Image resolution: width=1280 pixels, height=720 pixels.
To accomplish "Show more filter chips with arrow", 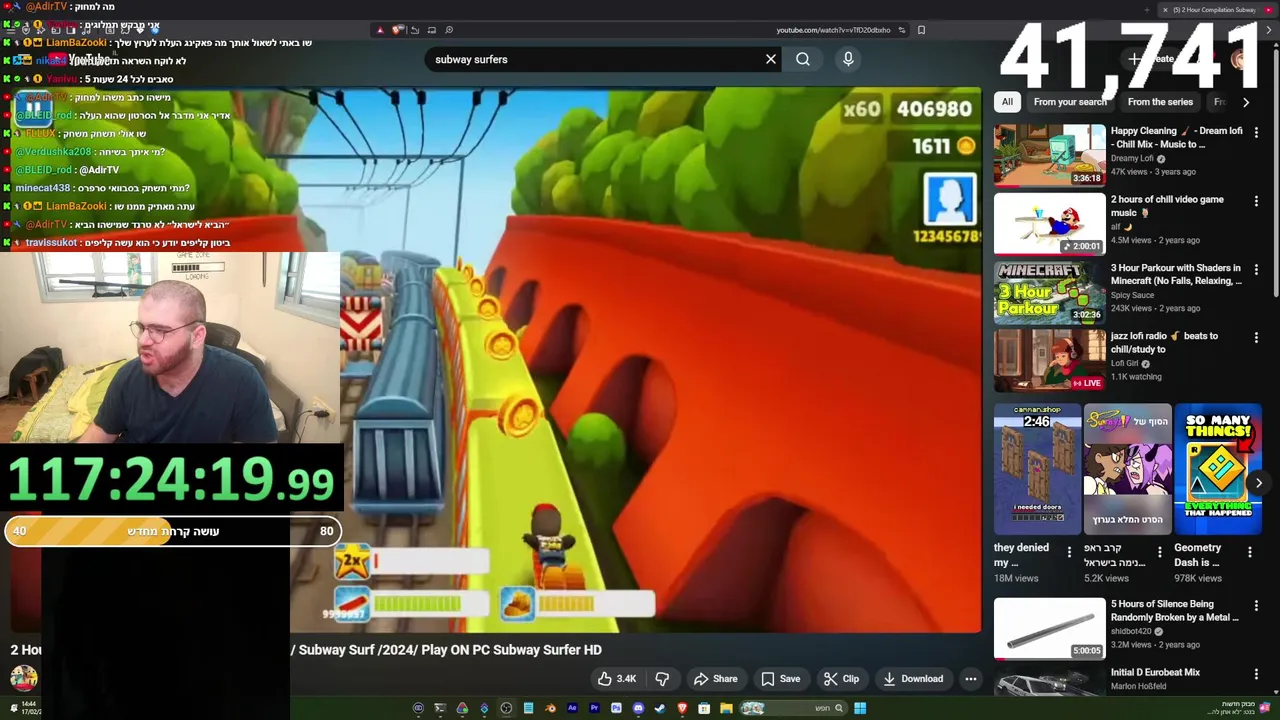I will pyautogui.click(x=1246, y=102).
